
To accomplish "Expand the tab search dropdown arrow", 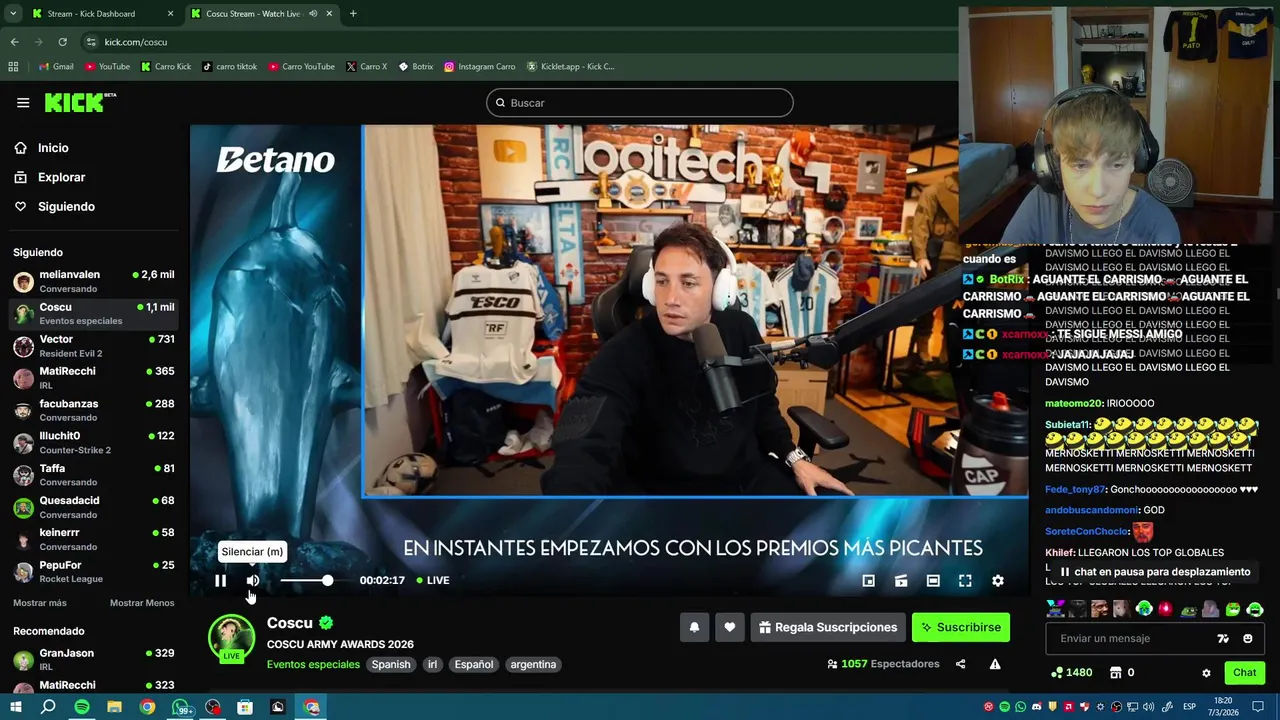I will [x=13, y=14].
